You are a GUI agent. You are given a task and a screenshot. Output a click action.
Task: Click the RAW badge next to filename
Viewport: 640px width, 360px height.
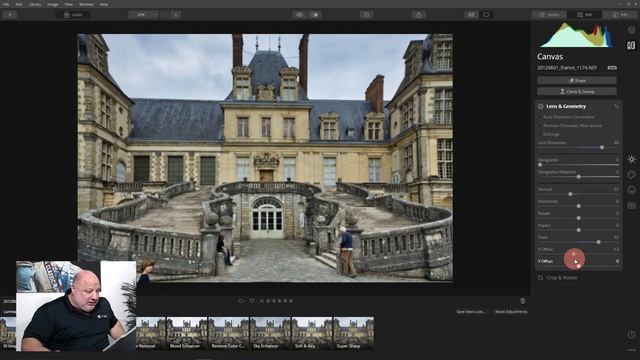pyautogui.click(x=612, y=68)
